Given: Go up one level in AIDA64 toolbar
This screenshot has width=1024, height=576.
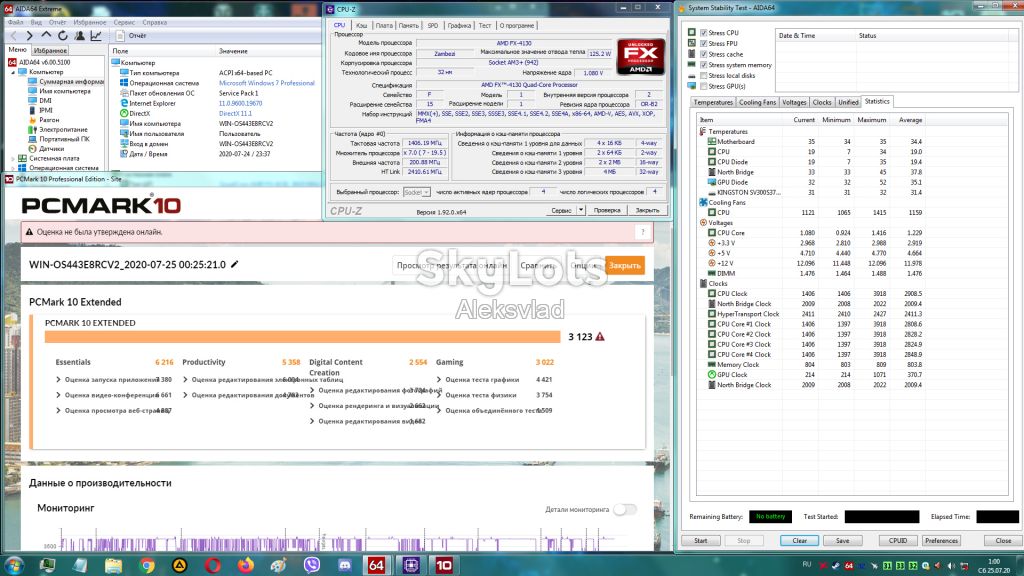Looking at the screenshot, I should 46,35.
